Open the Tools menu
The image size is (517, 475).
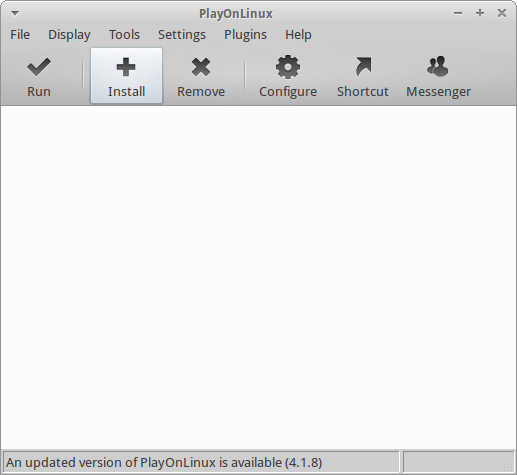pyautogui.click(x=124, y=35)
